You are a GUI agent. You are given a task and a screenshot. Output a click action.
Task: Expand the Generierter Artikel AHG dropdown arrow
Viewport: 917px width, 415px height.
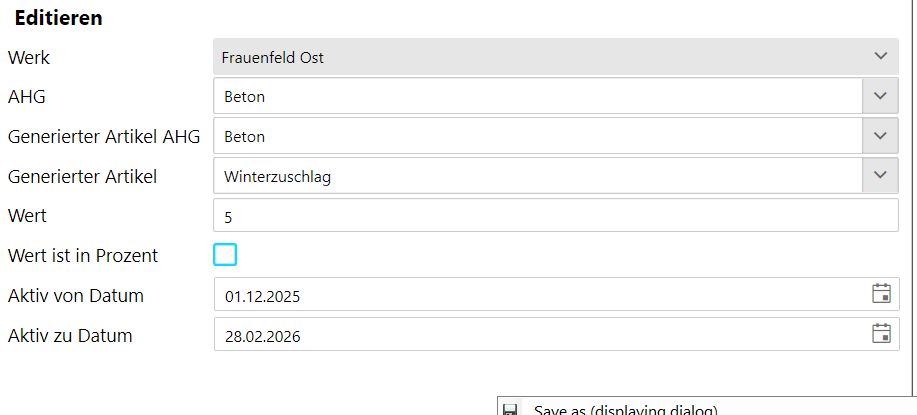(x=880, y=136)
